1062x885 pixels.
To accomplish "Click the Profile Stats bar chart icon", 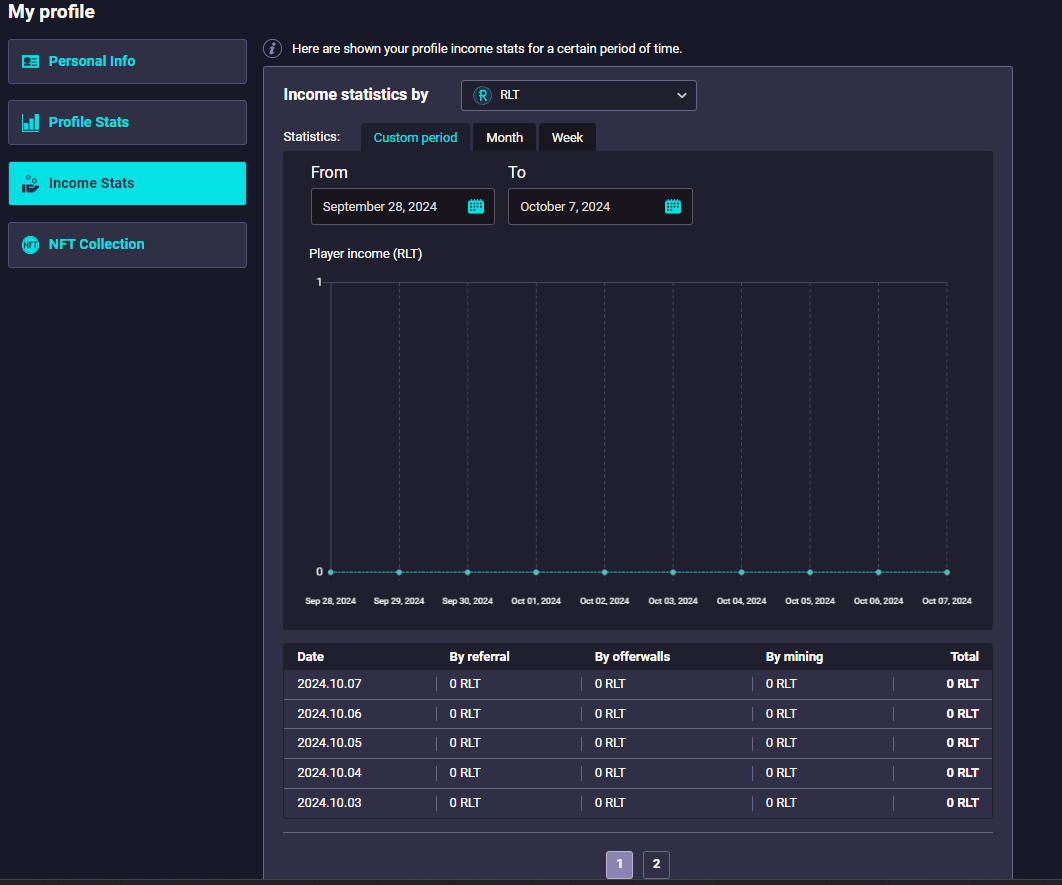I will click(x=30, y=122).
